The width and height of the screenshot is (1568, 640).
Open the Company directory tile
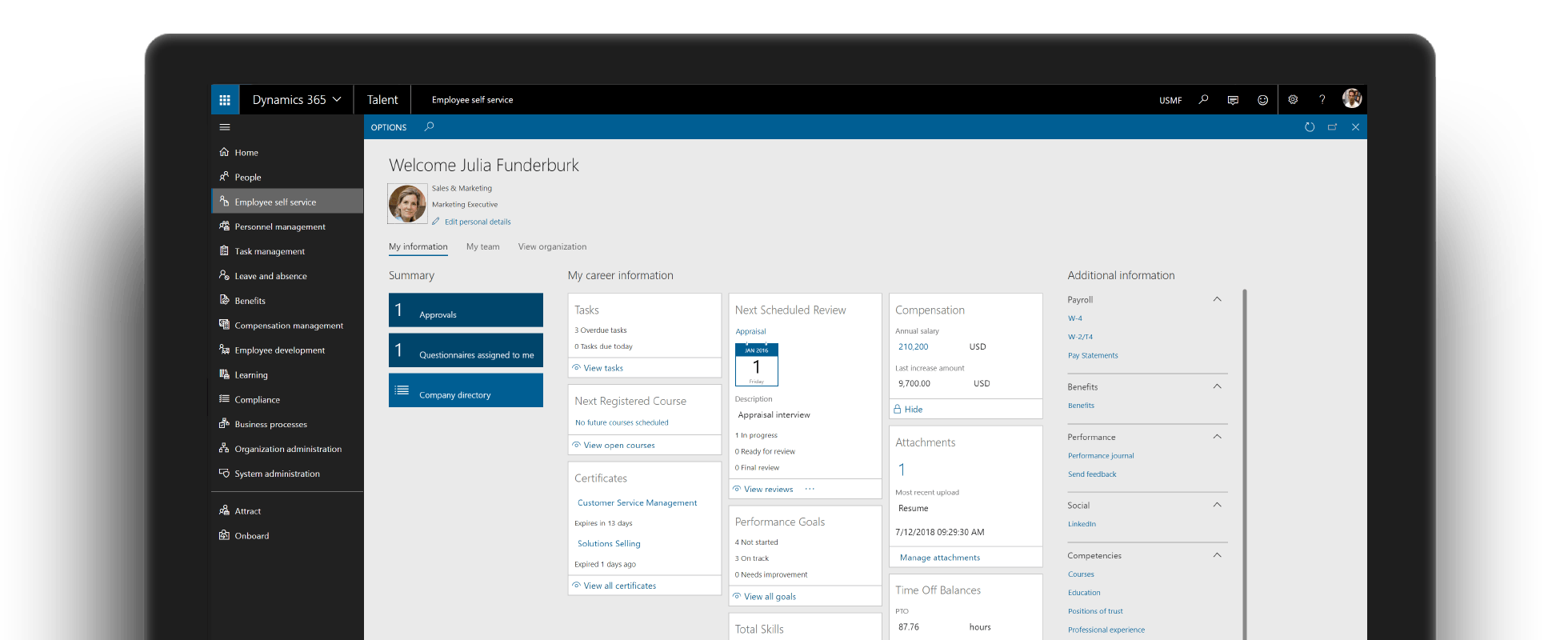(x=466, y=390)
